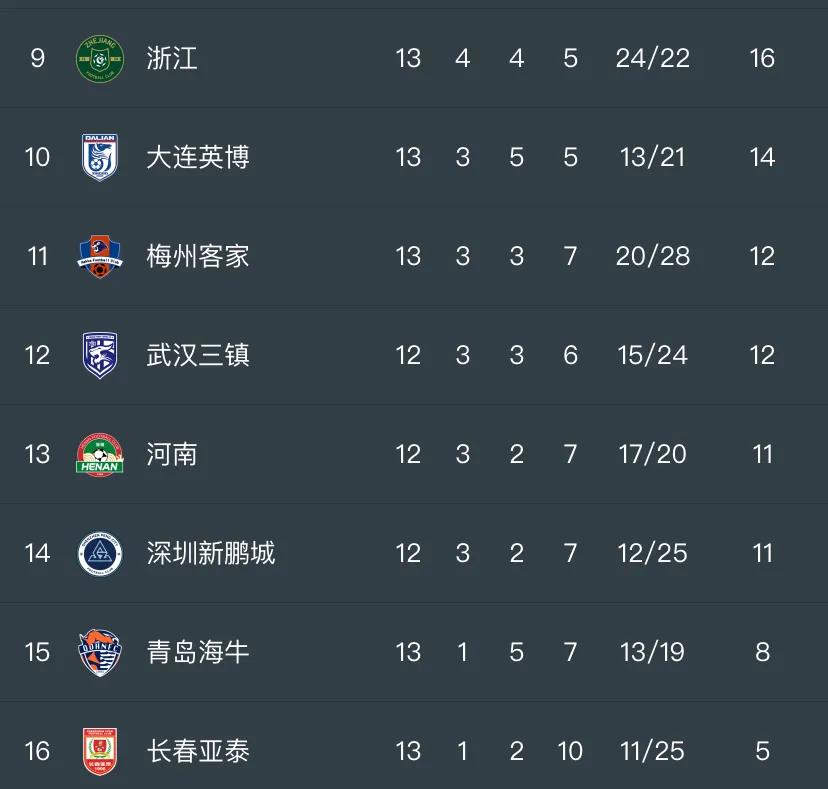The height and width of the screenshot is (789, 828).
Task: Tap the Wuhan Three Towns shield logo
Action: (100, 355)
